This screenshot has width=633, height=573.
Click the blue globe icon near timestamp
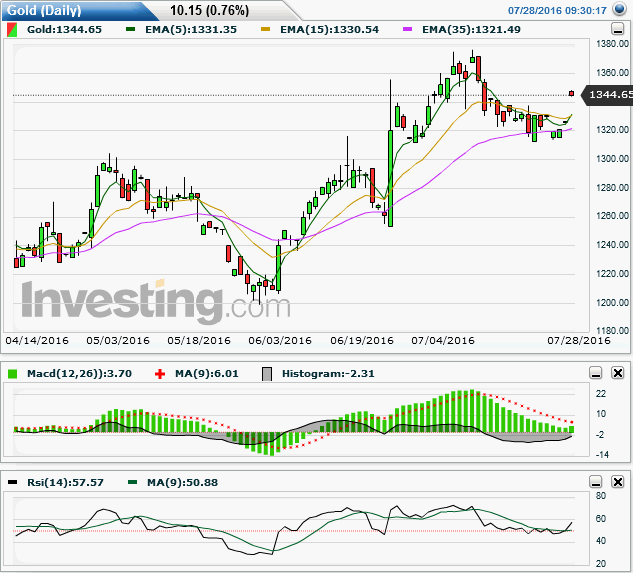point(619,9)
